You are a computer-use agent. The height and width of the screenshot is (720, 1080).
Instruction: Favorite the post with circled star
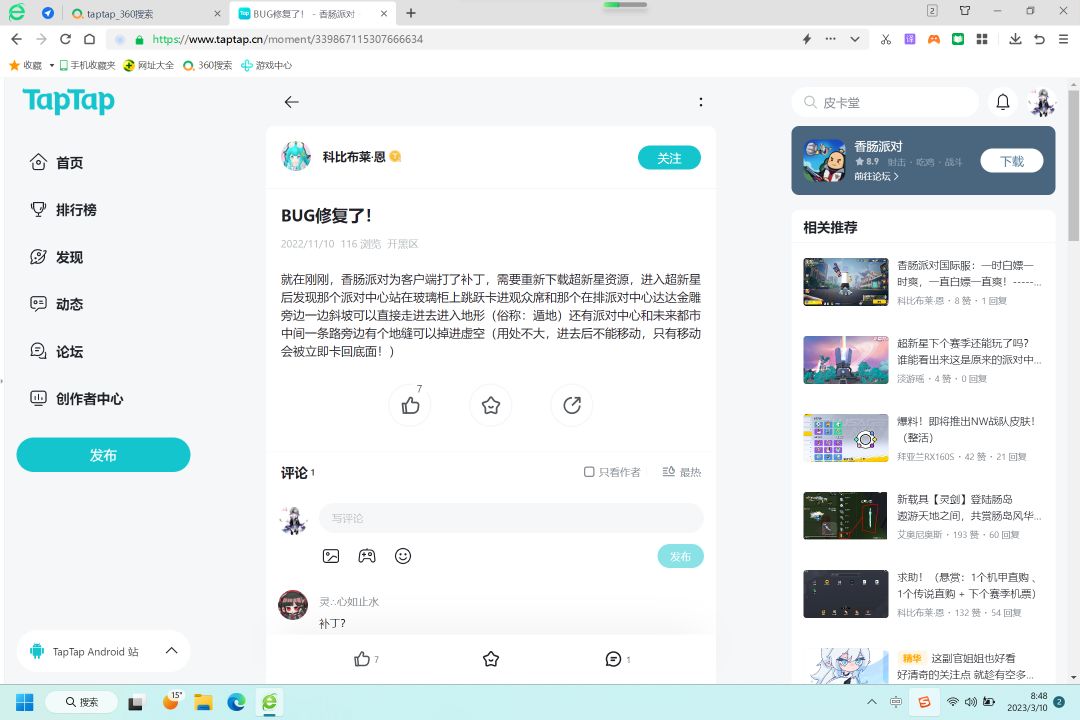pyautogui.click(x=491, y=405)
